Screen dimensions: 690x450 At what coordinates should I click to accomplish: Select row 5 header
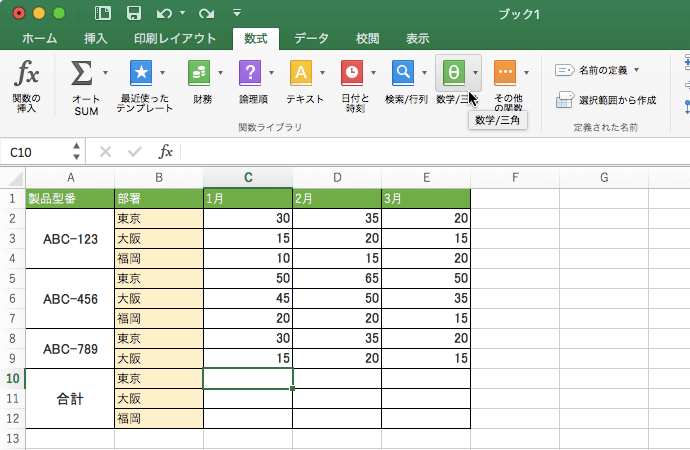tap(13, 278)
